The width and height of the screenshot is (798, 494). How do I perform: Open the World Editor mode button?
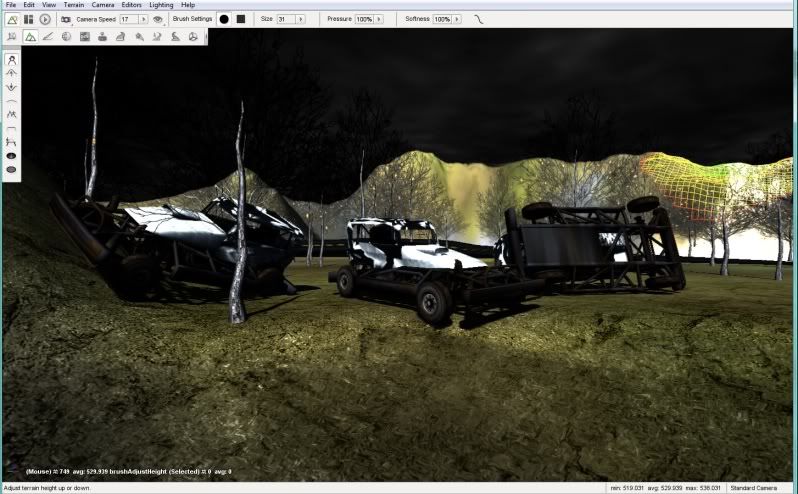click(x=11, y=19)
